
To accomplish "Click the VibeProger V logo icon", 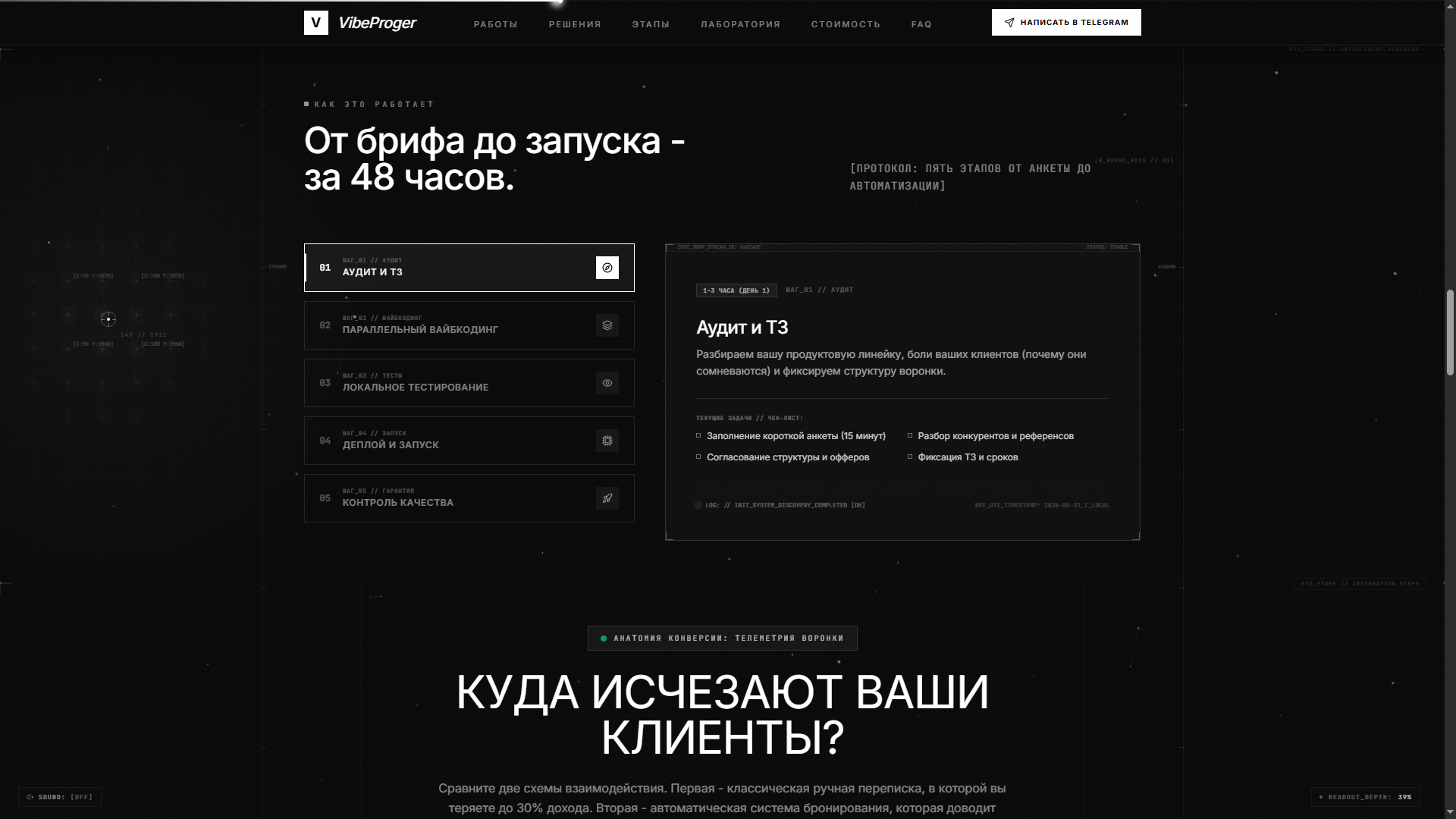I will tap(316, 23).
